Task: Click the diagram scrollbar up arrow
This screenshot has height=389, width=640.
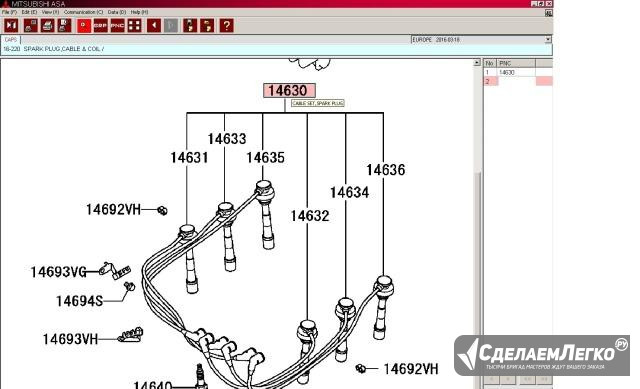Action: tap(477, 63)
